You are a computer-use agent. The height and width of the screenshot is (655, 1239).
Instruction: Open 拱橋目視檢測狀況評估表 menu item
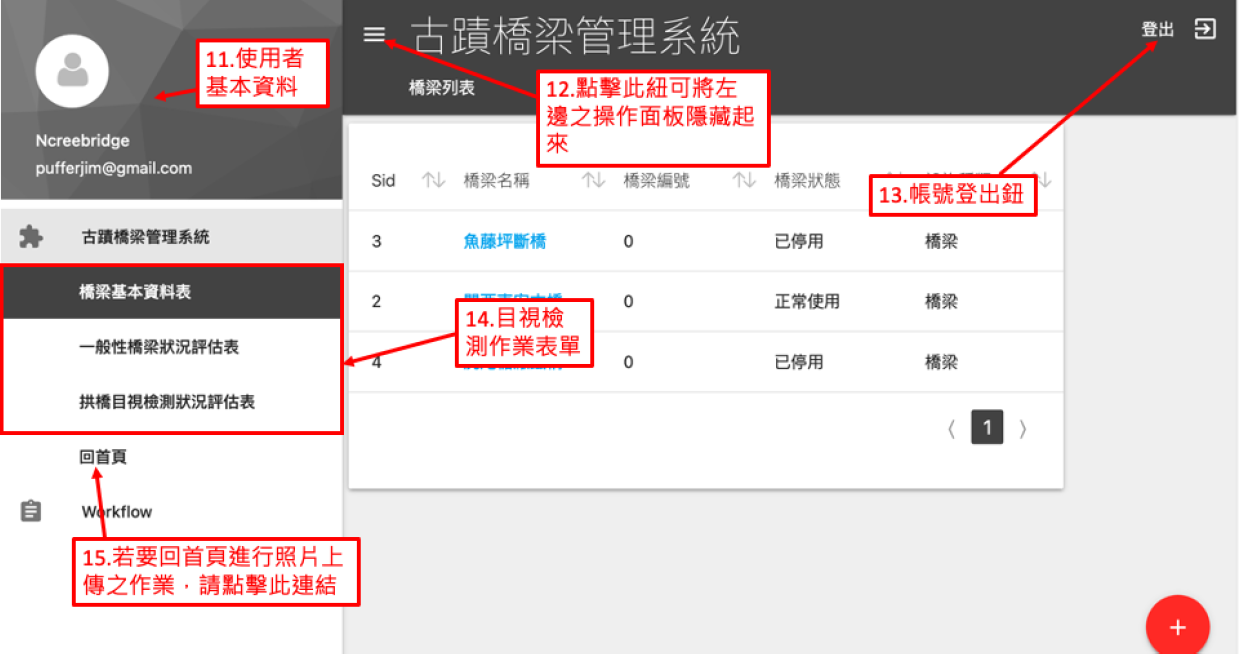[166, 401]
